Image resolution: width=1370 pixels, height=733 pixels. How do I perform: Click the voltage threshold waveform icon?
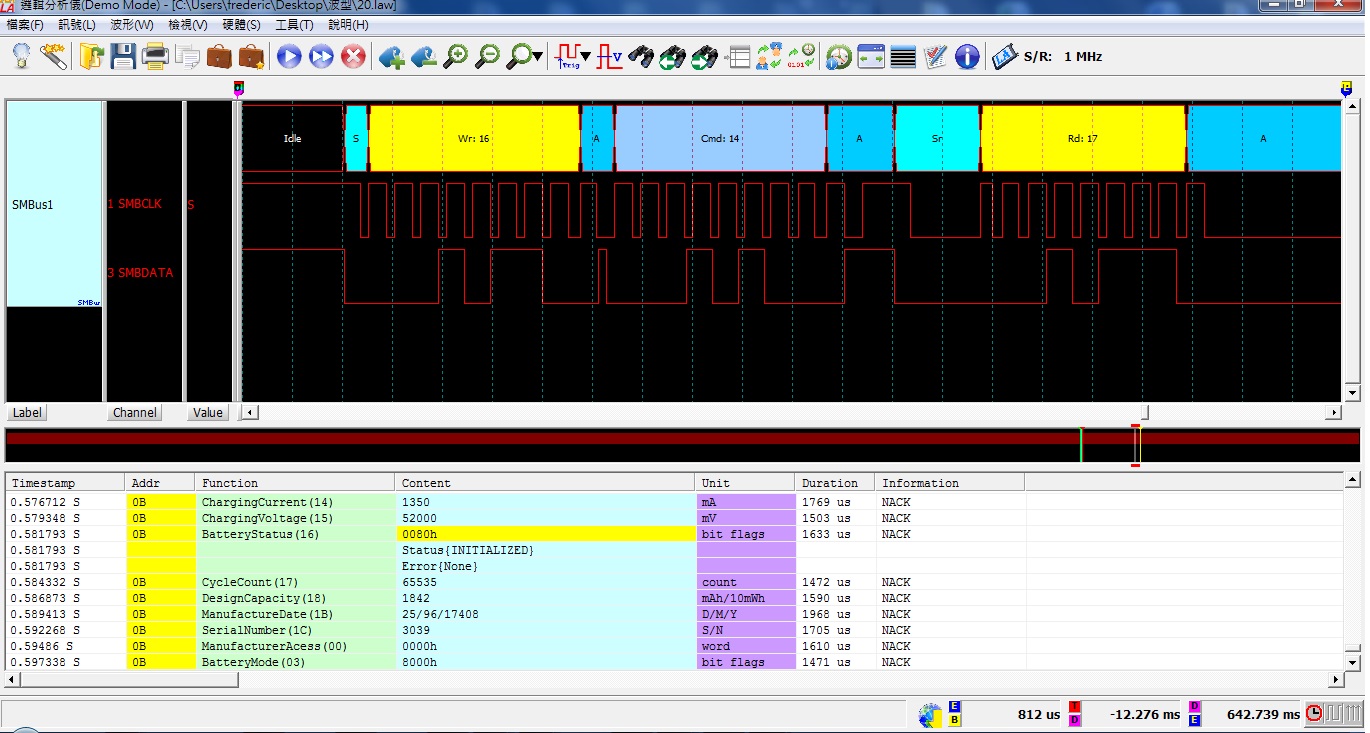[x=609, y=56]
